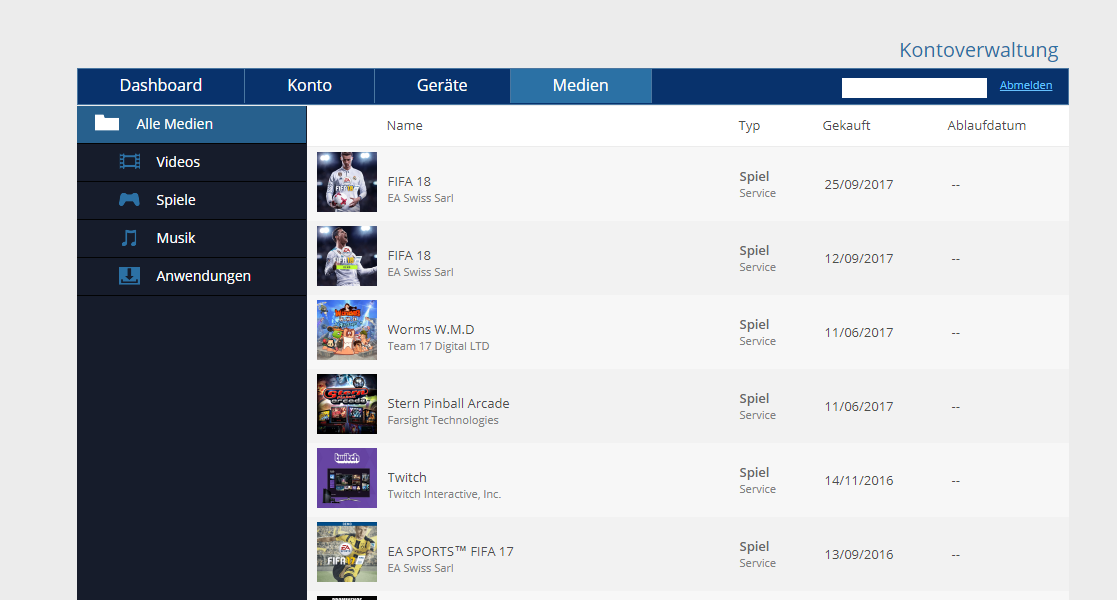
Task: Click the Gekauft column header
Action: coord(846,125)
